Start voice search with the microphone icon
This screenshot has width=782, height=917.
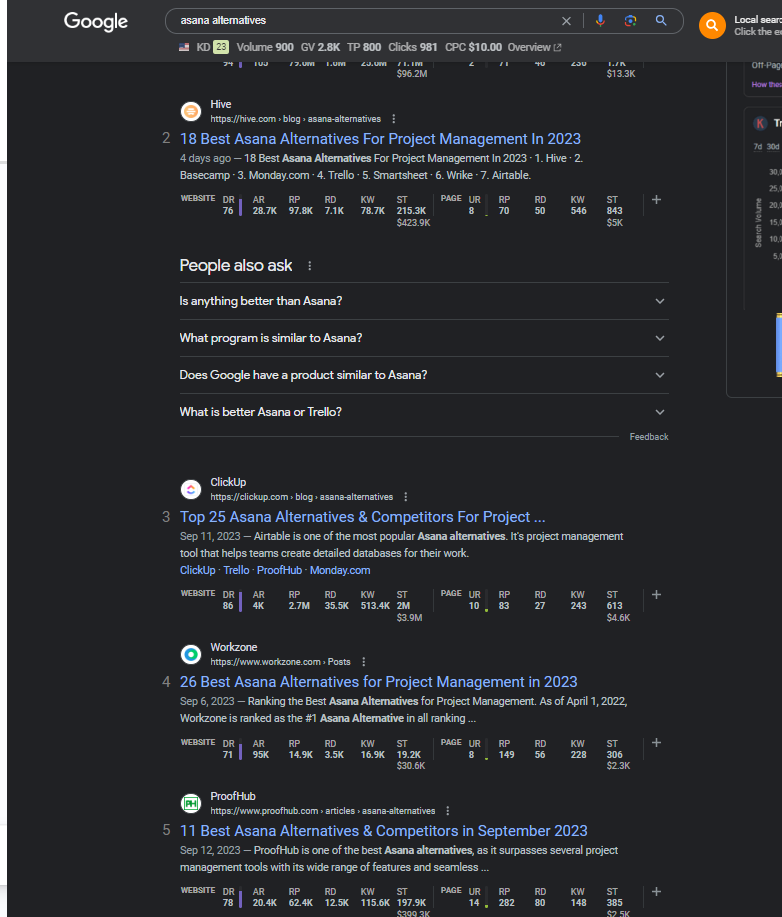(x=600, y=20)
